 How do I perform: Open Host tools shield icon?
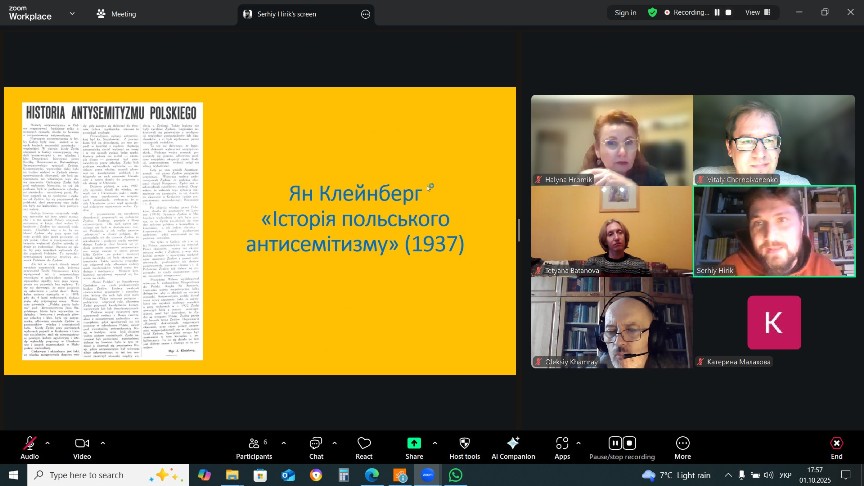coord(464,444)
